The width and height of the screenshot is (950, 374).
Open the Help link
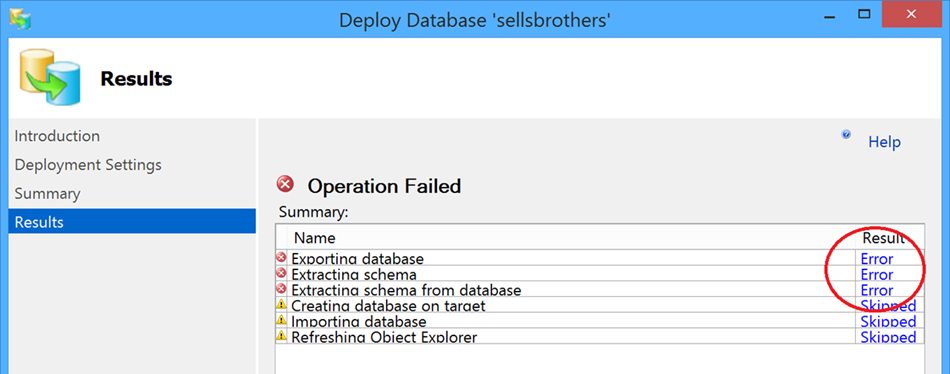click(x=884, y=142)
